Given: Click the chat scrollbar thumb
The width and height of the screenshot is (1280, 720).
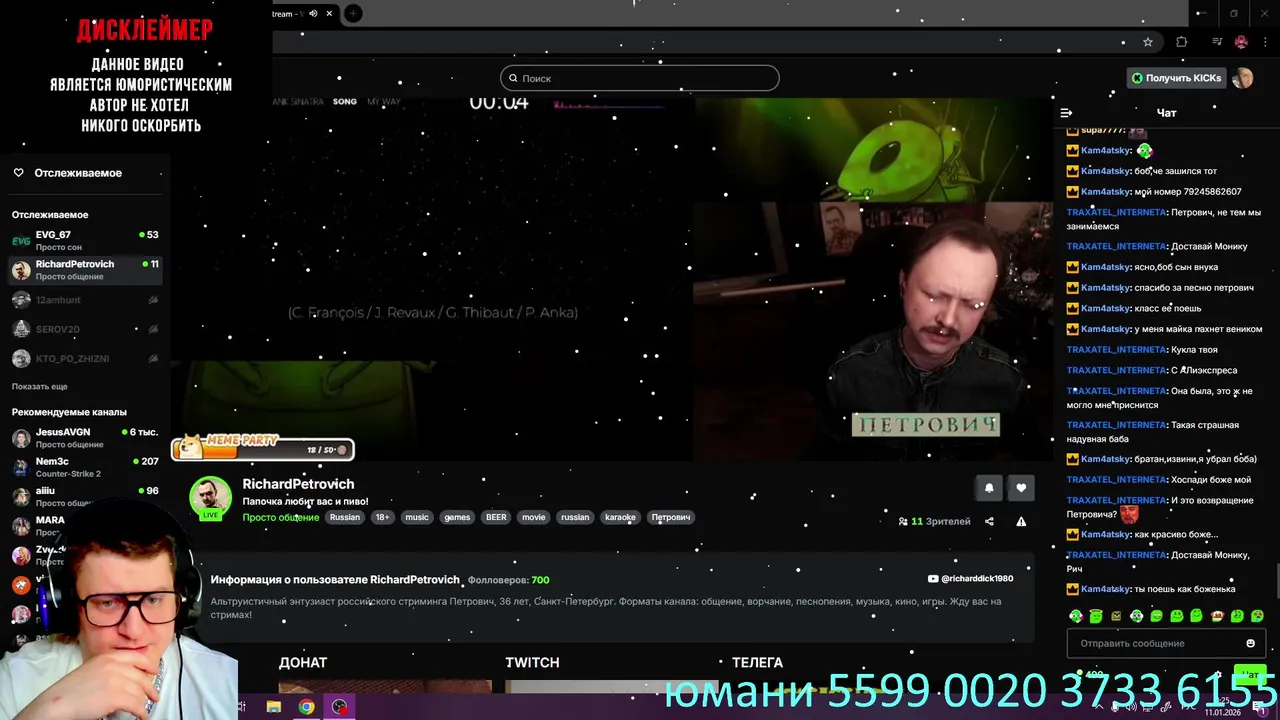Looking at the screenshot, I should [x=1276, y=580].
